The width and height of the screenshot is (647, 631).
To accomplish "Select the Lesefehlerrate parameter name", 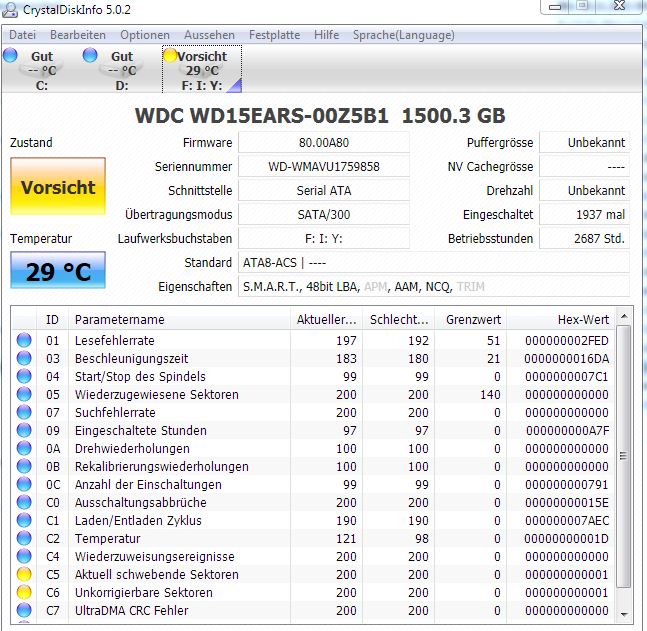I will click(115, 340).
